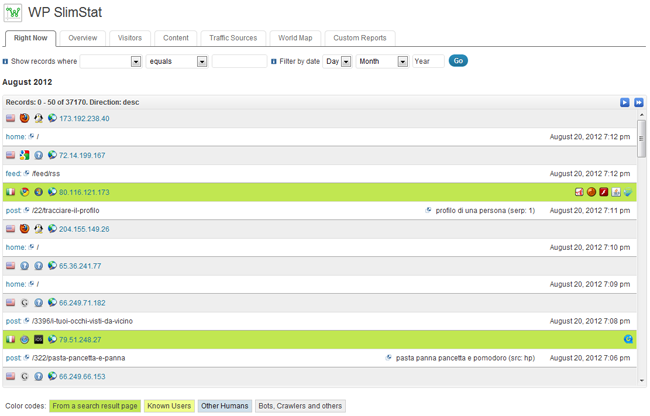Click Bots, Crawlers and others legend
Viewport: 650px width, 416px height.
point(300,406)
